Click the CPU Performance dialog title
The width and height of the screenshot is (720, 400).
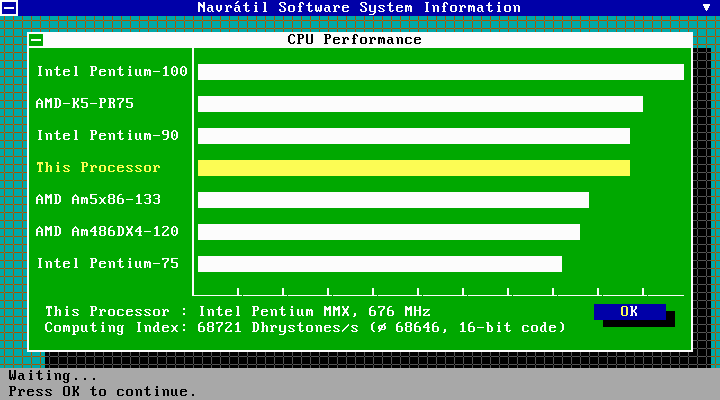(354, 39)
